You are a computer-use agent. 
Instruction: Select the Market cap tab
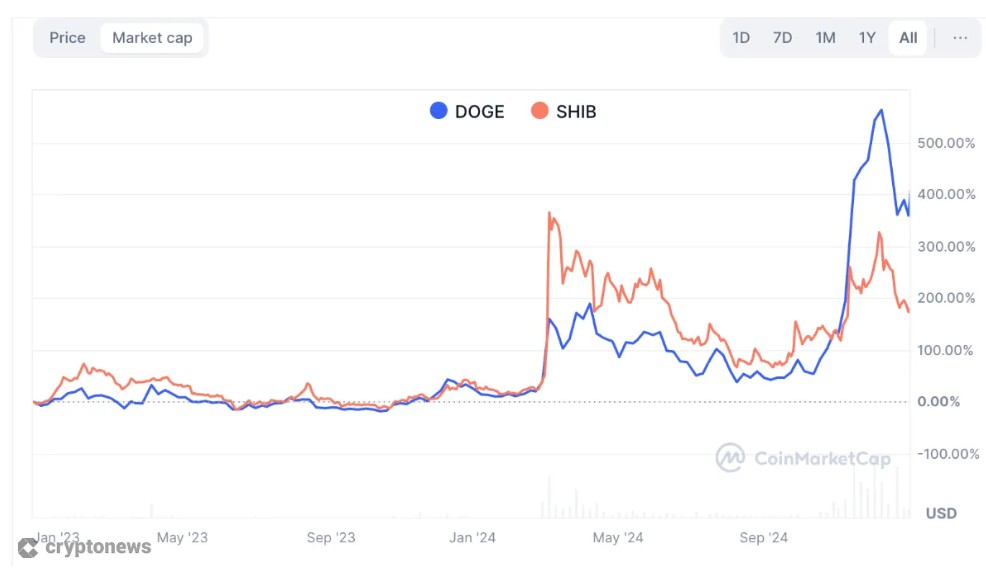point(154,38)
